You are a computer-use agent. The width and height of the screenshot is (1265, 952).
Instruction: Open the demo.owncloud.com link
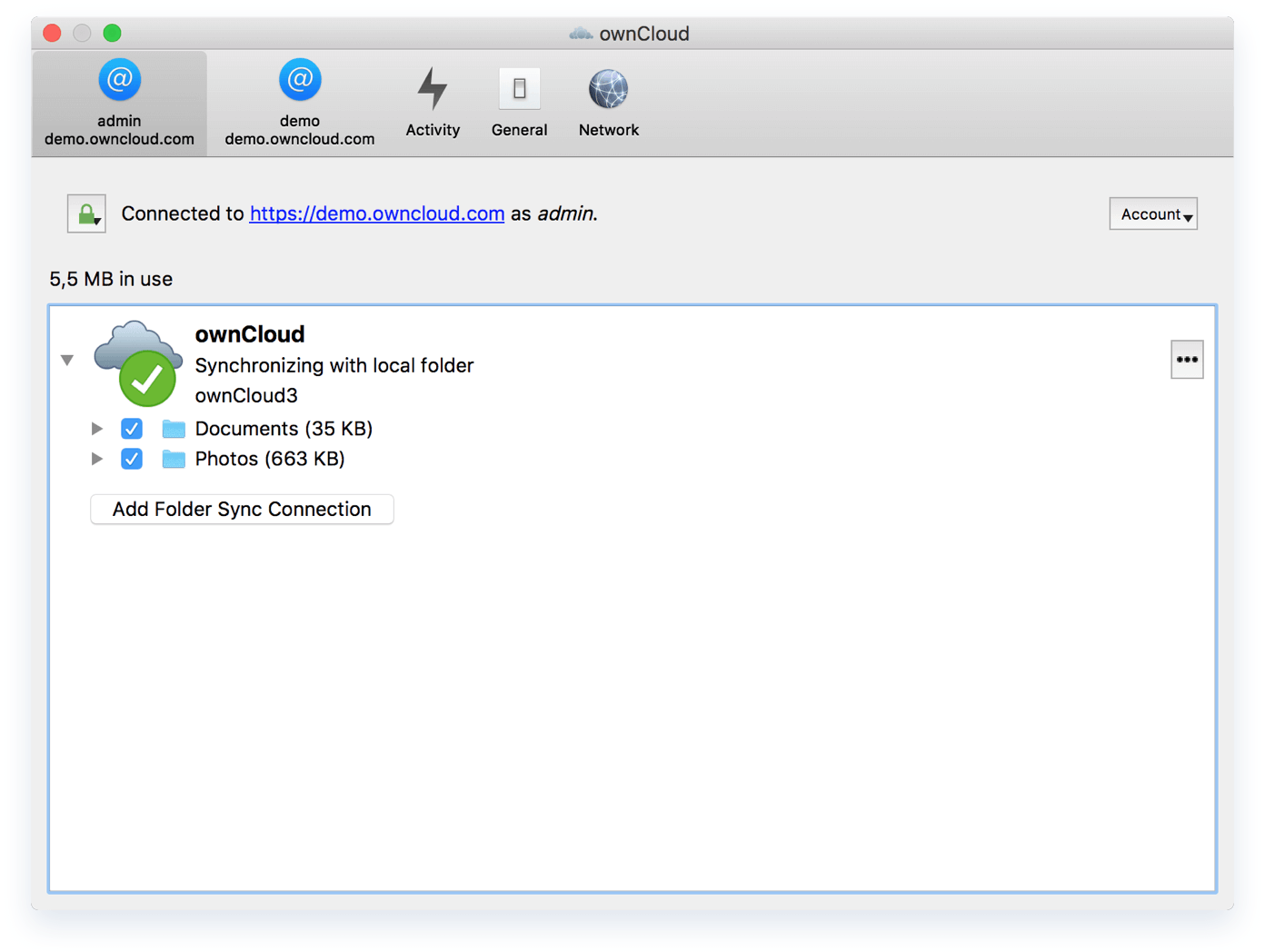coord(377,213)
